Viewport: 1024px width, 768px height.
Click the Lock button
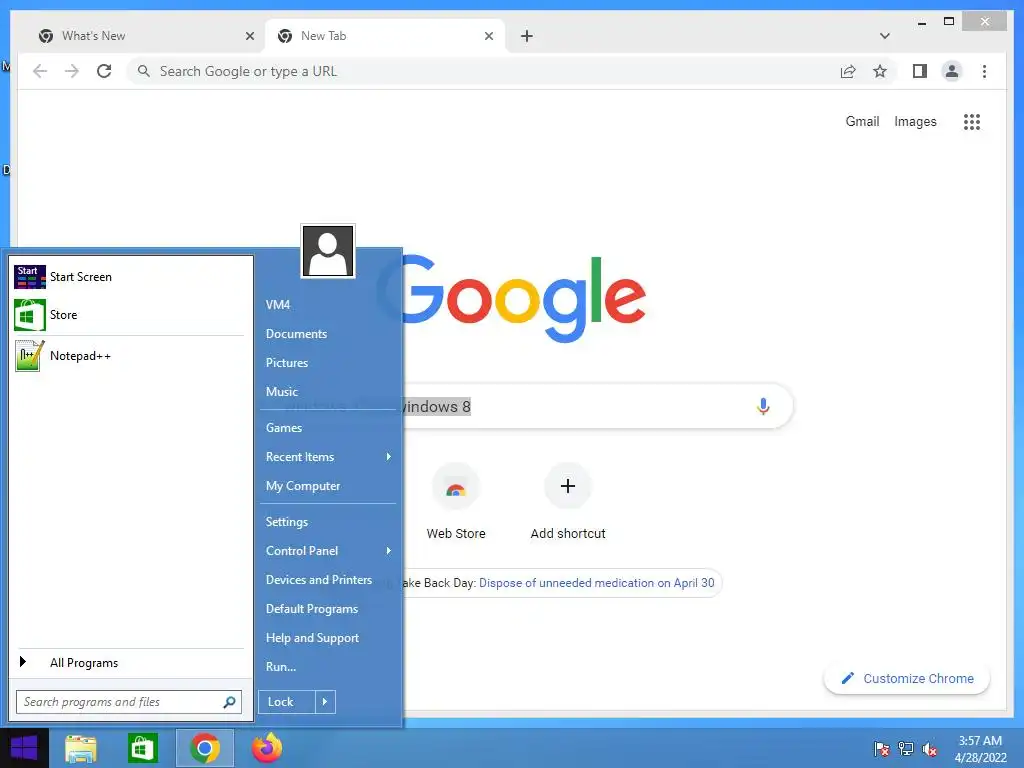pos(287,702)
